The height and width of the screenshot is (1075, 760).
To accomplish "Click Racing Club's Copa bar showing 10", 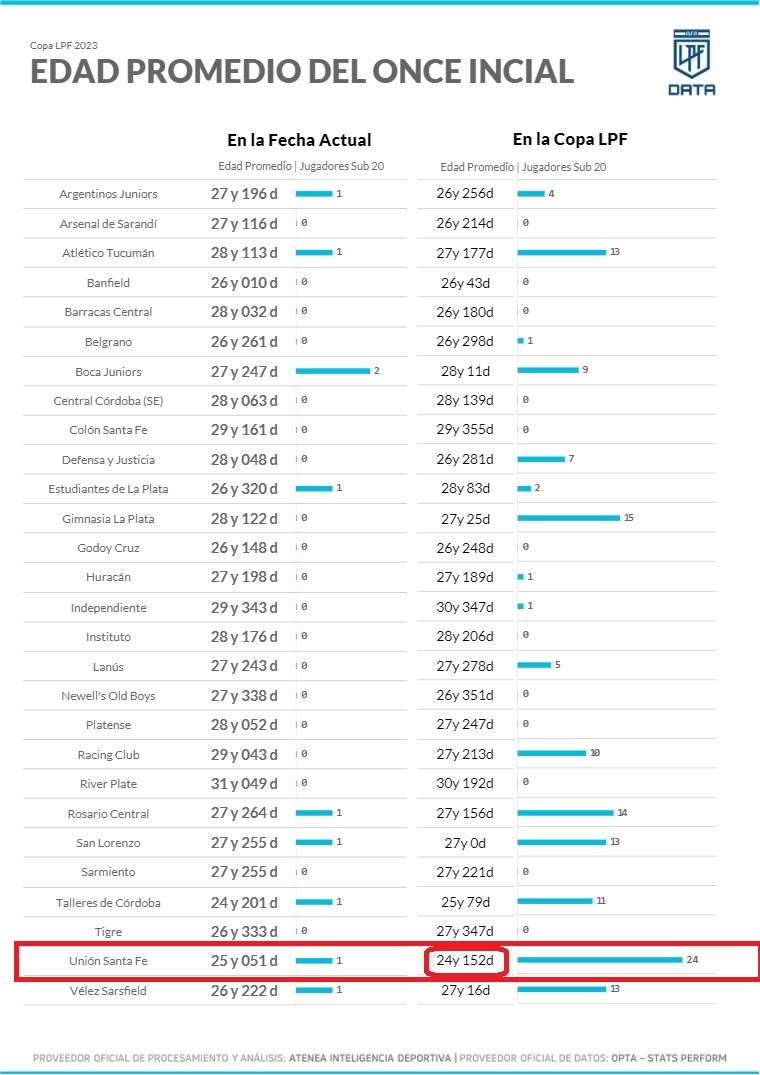I will [x=552, y=753].
